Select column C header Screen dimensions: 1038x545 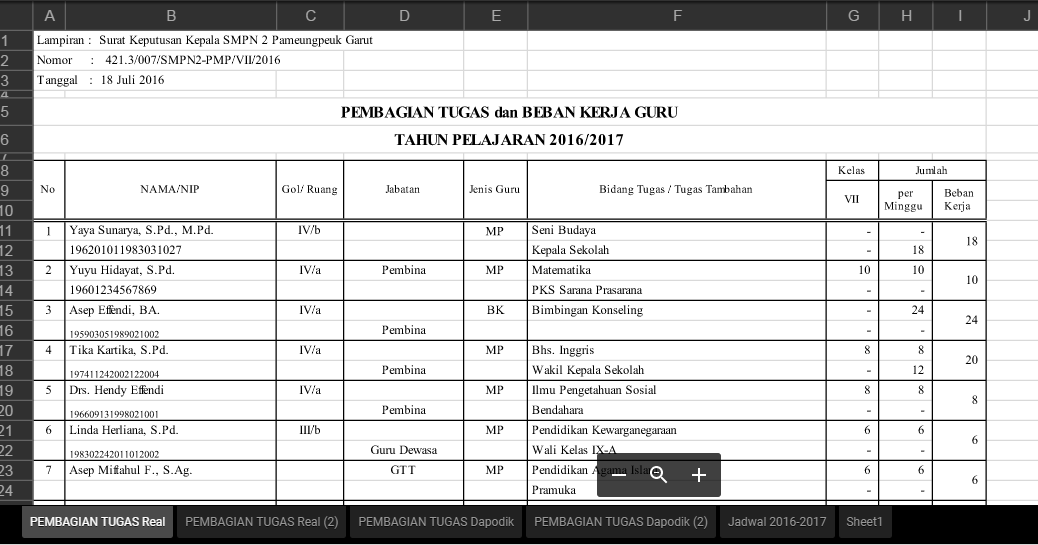[x=310, y=16]
